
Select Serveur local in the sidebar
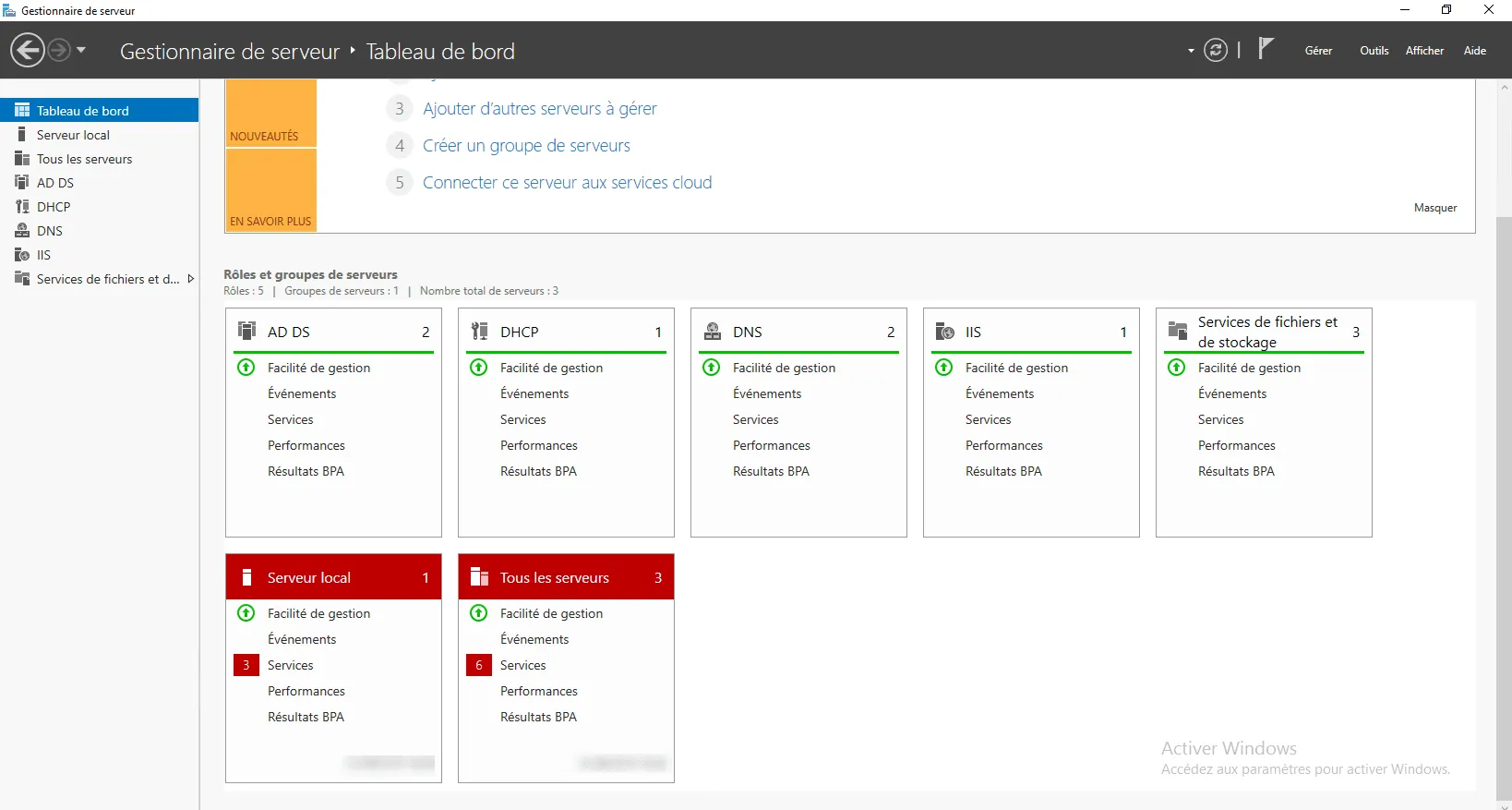[x=73, y=135]
